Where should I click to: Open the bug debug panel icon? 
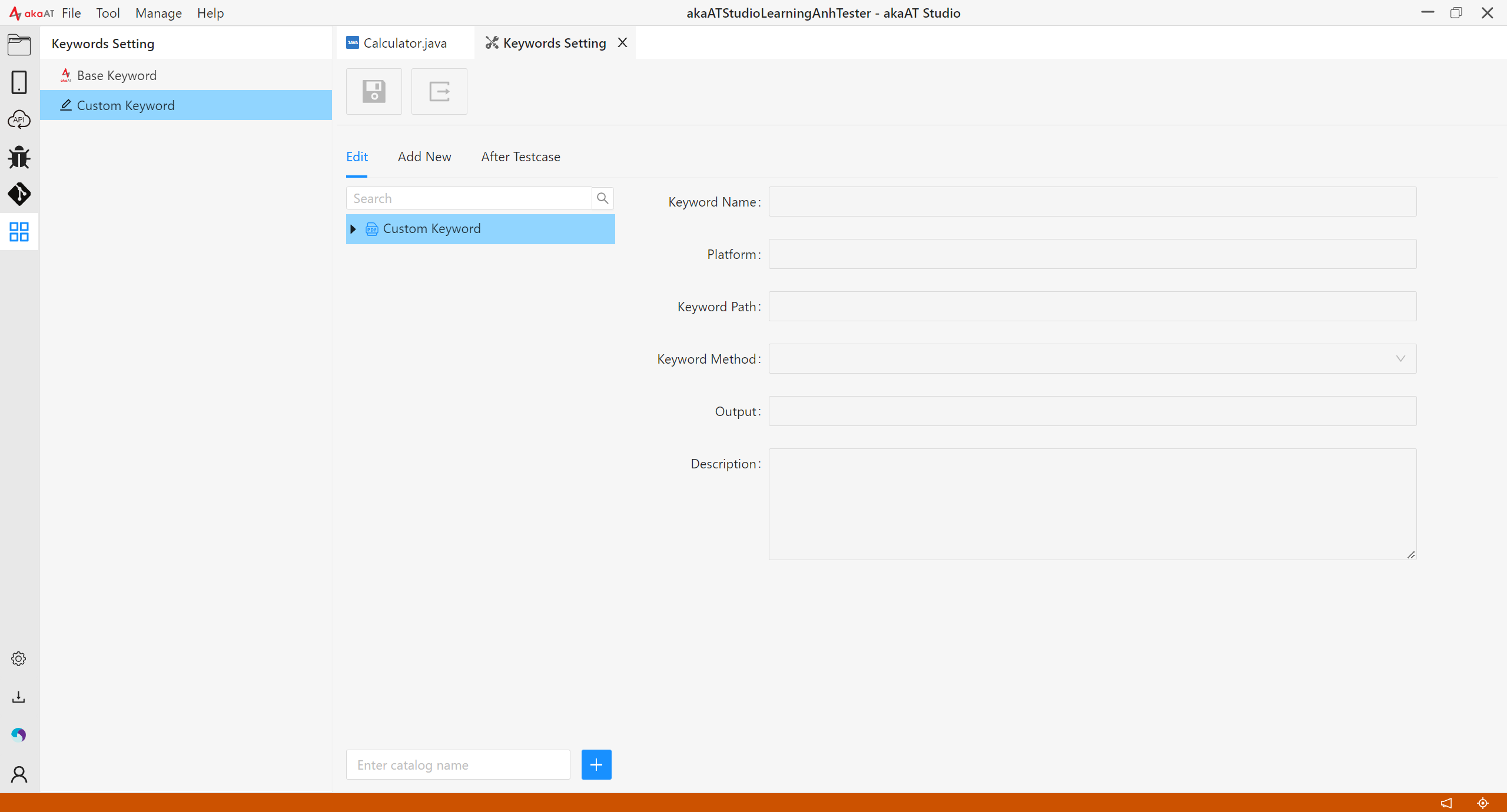(19, 157)
